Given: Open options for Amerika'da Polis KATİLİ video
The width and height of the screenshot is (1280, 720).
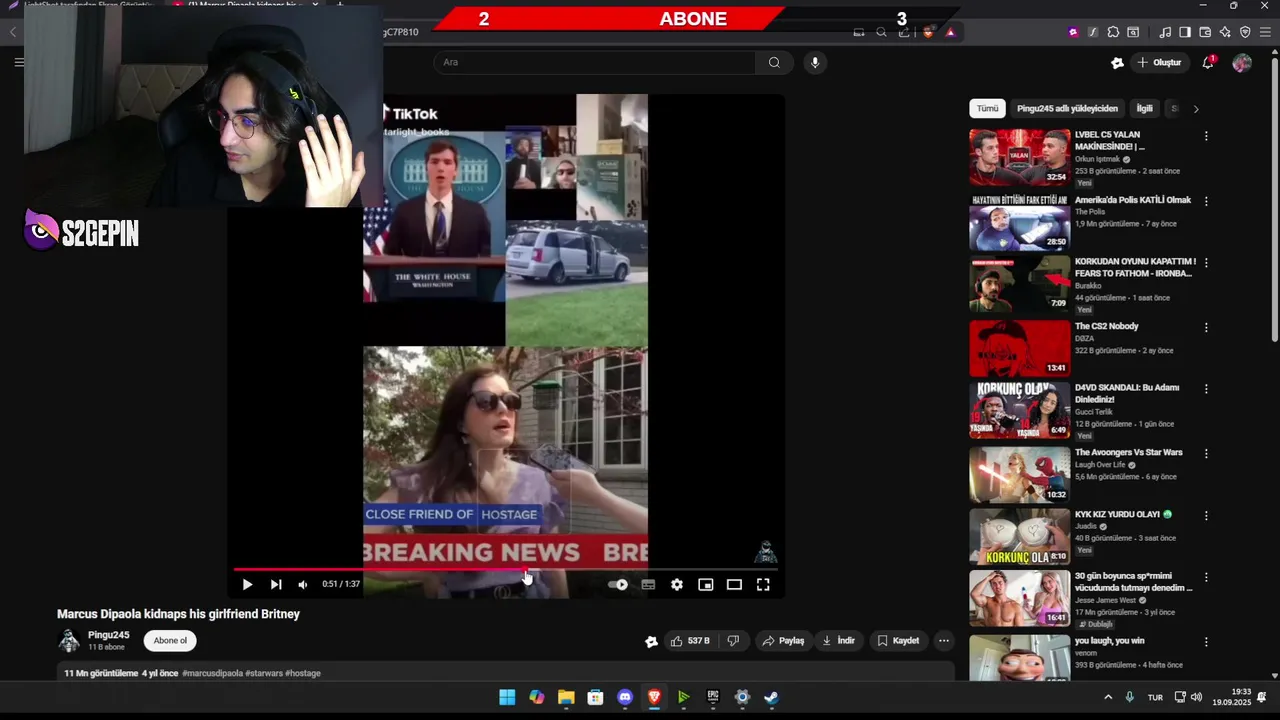Looking at the screenshot, I should click(x=1206, y=201).
